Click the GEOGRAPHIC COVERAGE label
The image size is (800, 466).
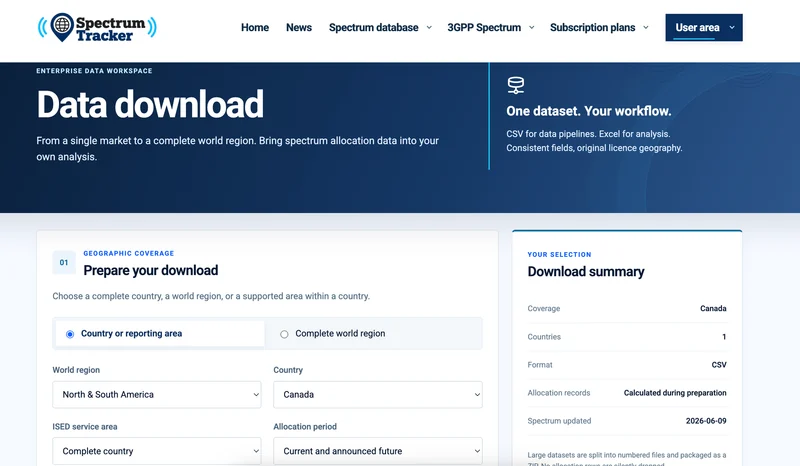[x=129, y=253]
